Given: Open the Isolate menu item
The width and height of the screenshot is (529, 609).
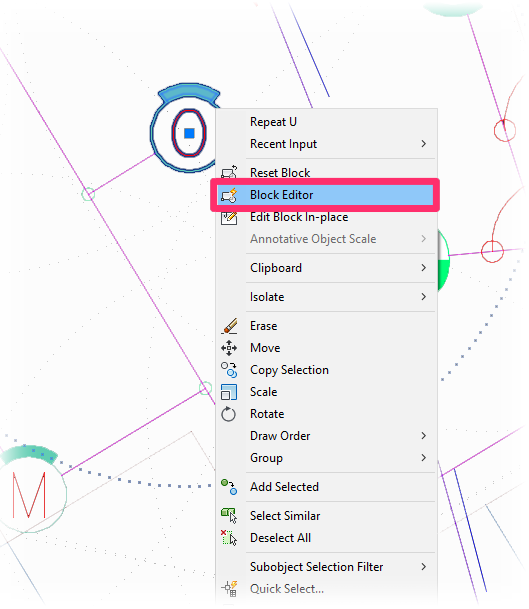Looking at the screenshot, I should [325, 297].
